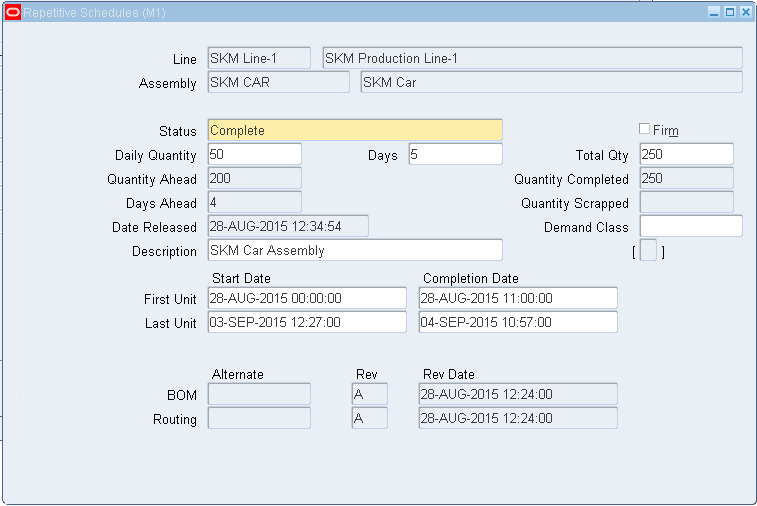Select the Days Ahead field showing 4
This screenshot has height=506, width=757.
pyautogui.click(x=255, y=202)
